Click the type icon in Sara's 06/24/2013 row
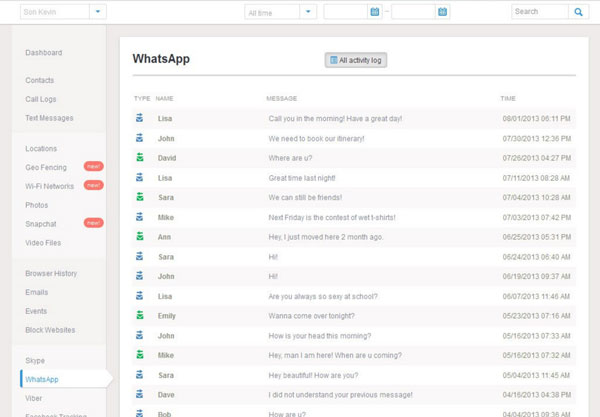Screen dimensions: 600x417 (x=140, y=256)
